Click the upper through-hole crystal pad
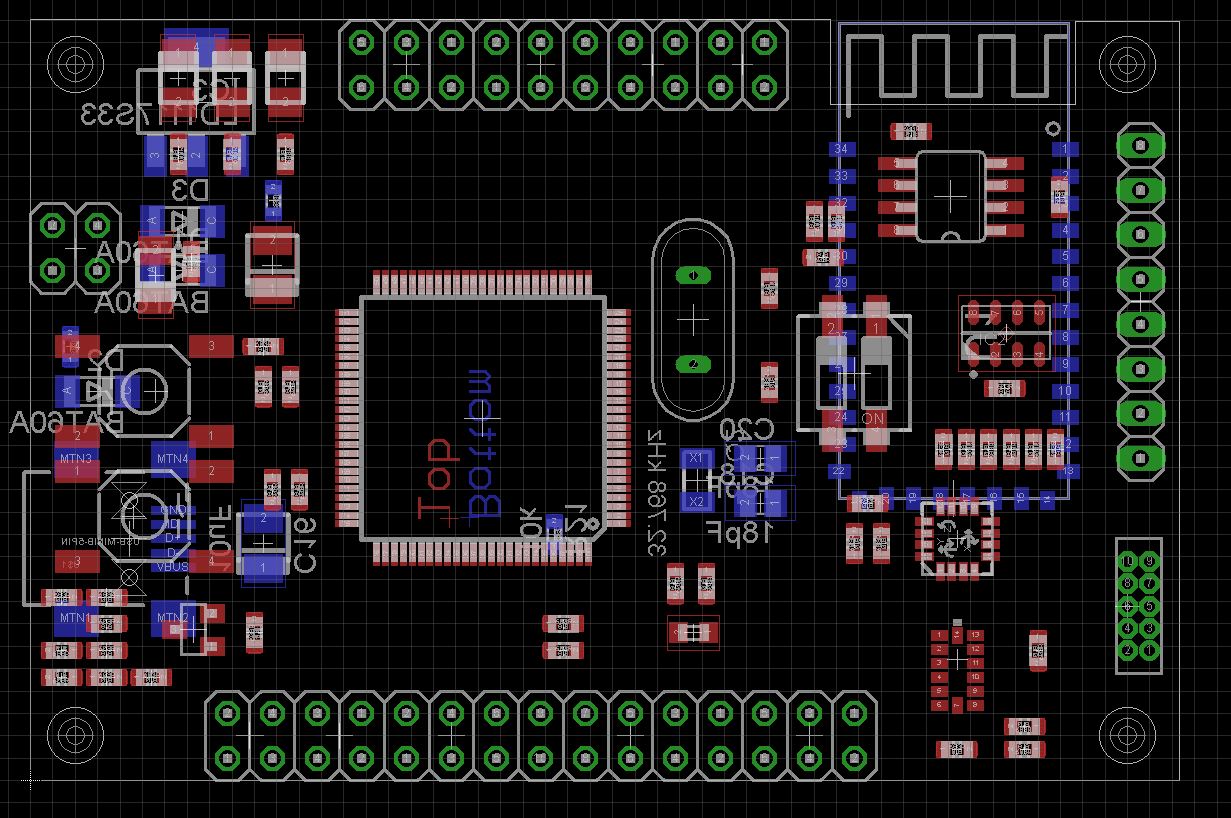 [x=692, y=274]
